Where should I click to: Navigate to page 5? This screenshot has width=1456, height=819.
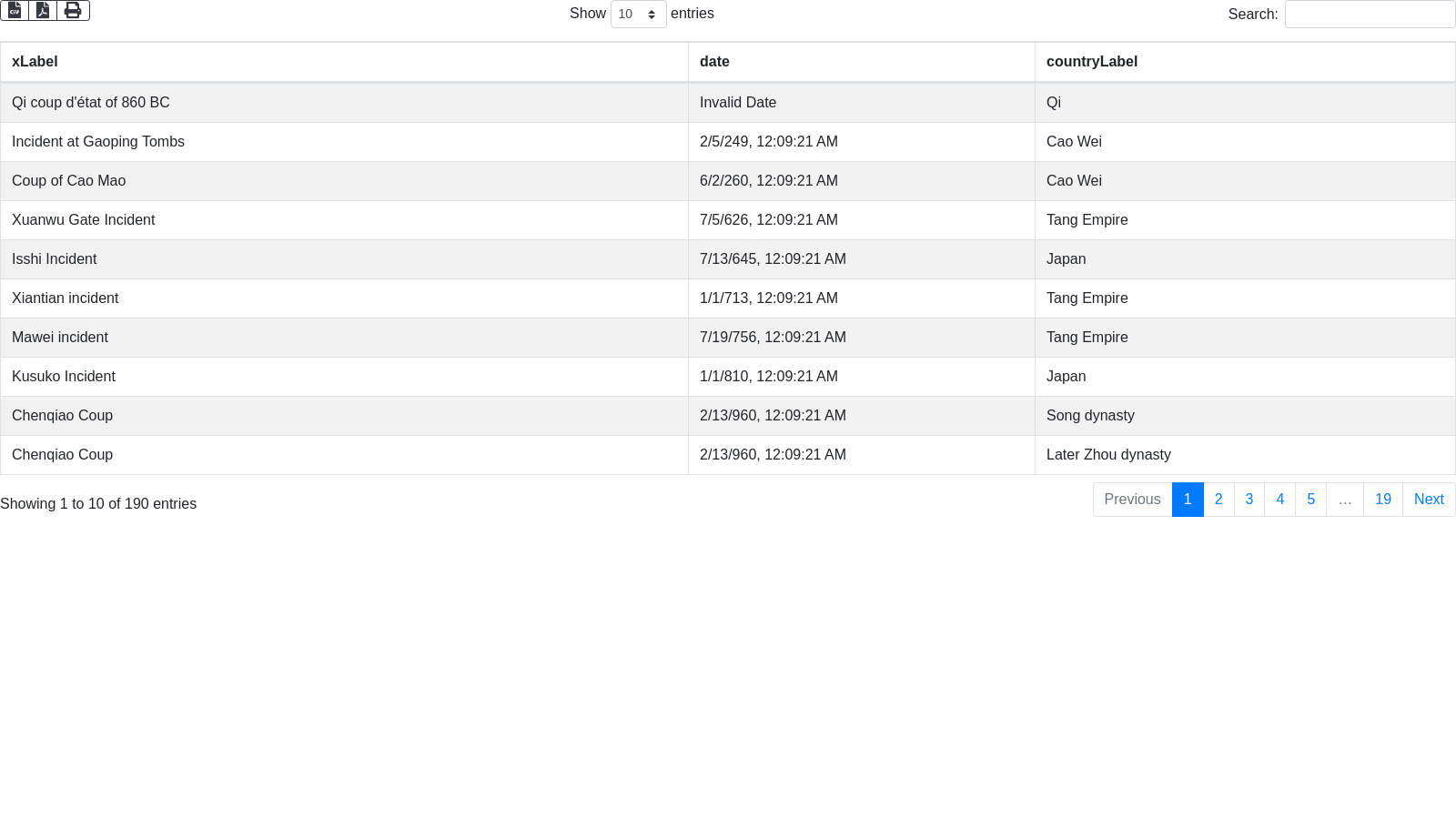[1310, 500]
